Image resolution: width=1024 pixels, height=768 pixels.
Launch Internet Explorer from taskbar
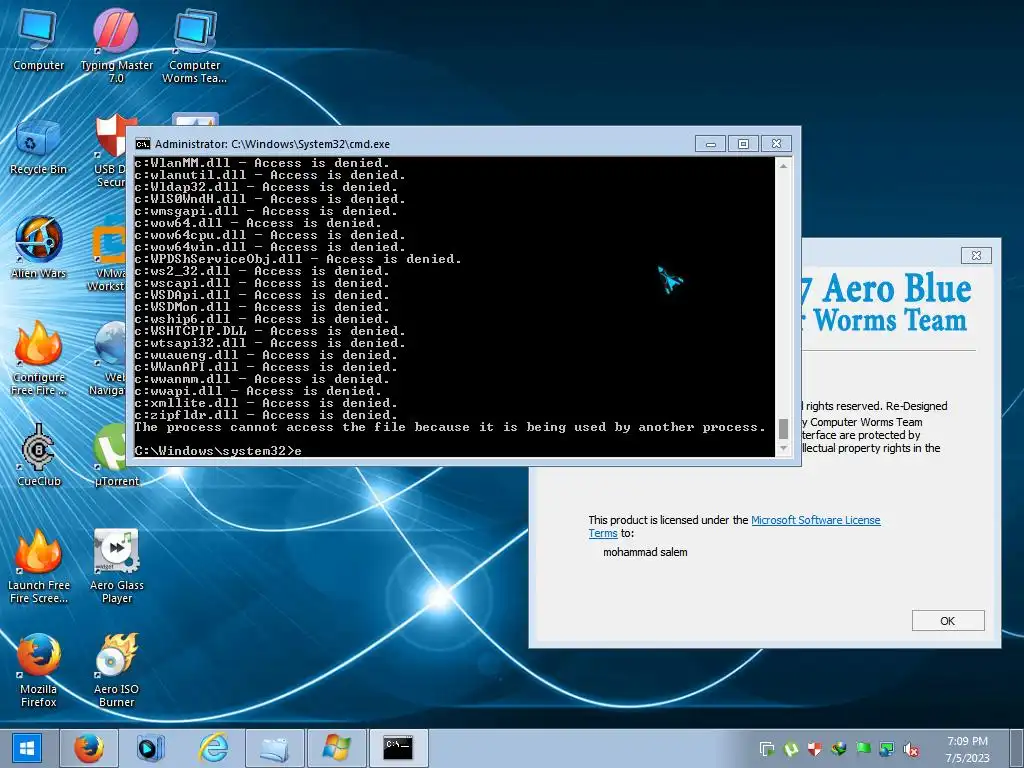coord(213,748)
